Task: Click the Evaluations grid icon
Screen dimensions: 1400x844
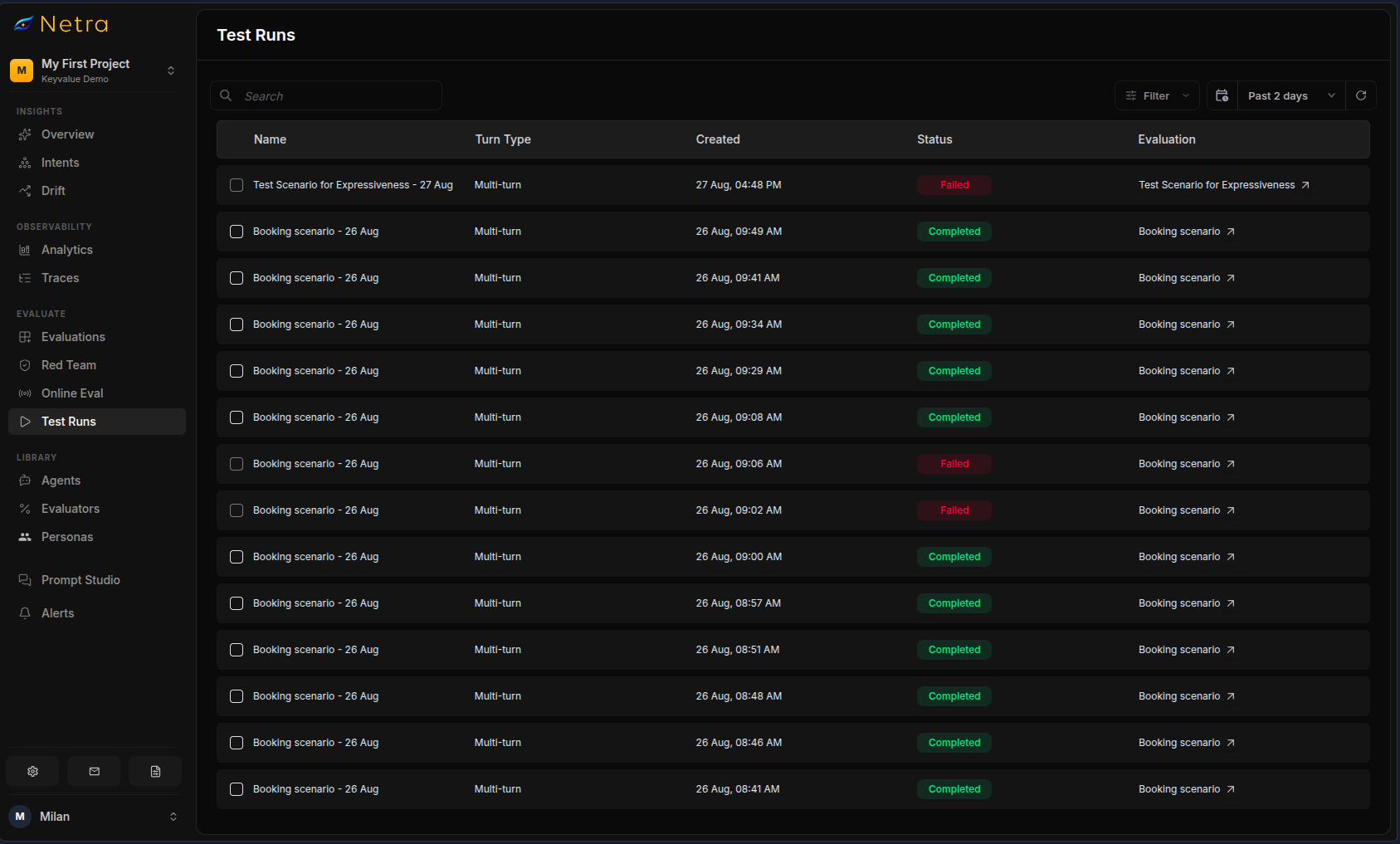Action: [x=25, y=337]
